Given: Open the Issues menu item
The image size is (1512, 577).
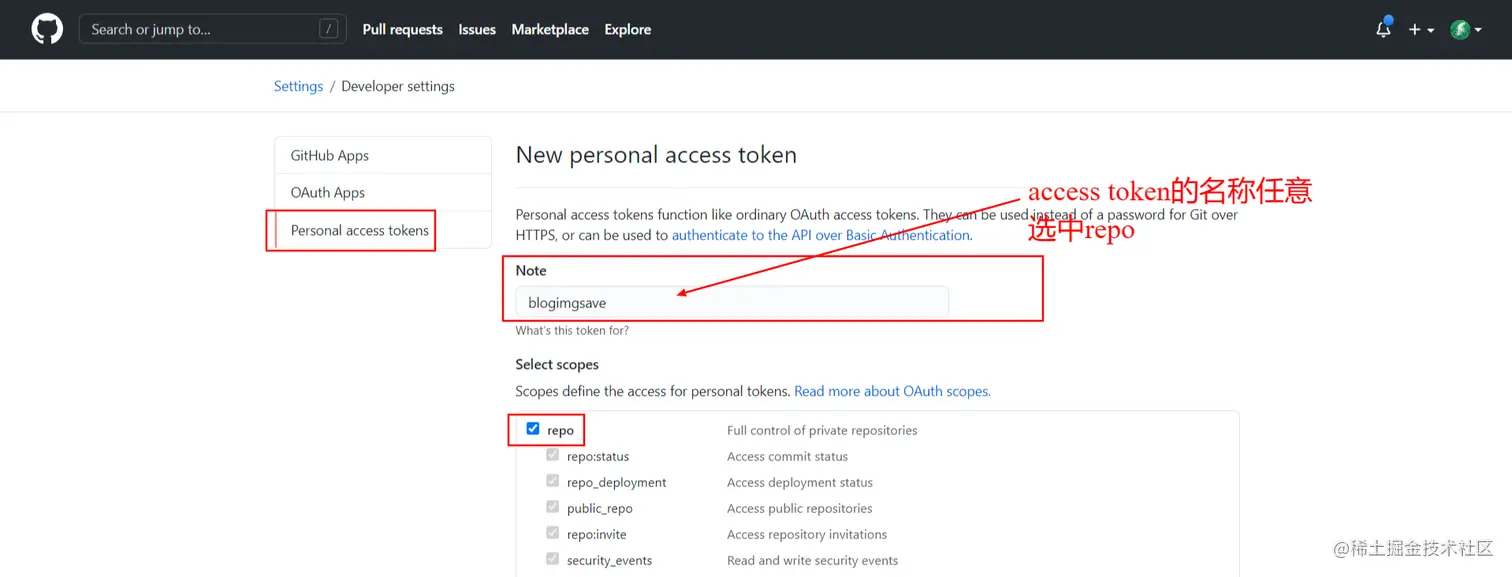Looking at the screenshot, I should pos(476,29).
